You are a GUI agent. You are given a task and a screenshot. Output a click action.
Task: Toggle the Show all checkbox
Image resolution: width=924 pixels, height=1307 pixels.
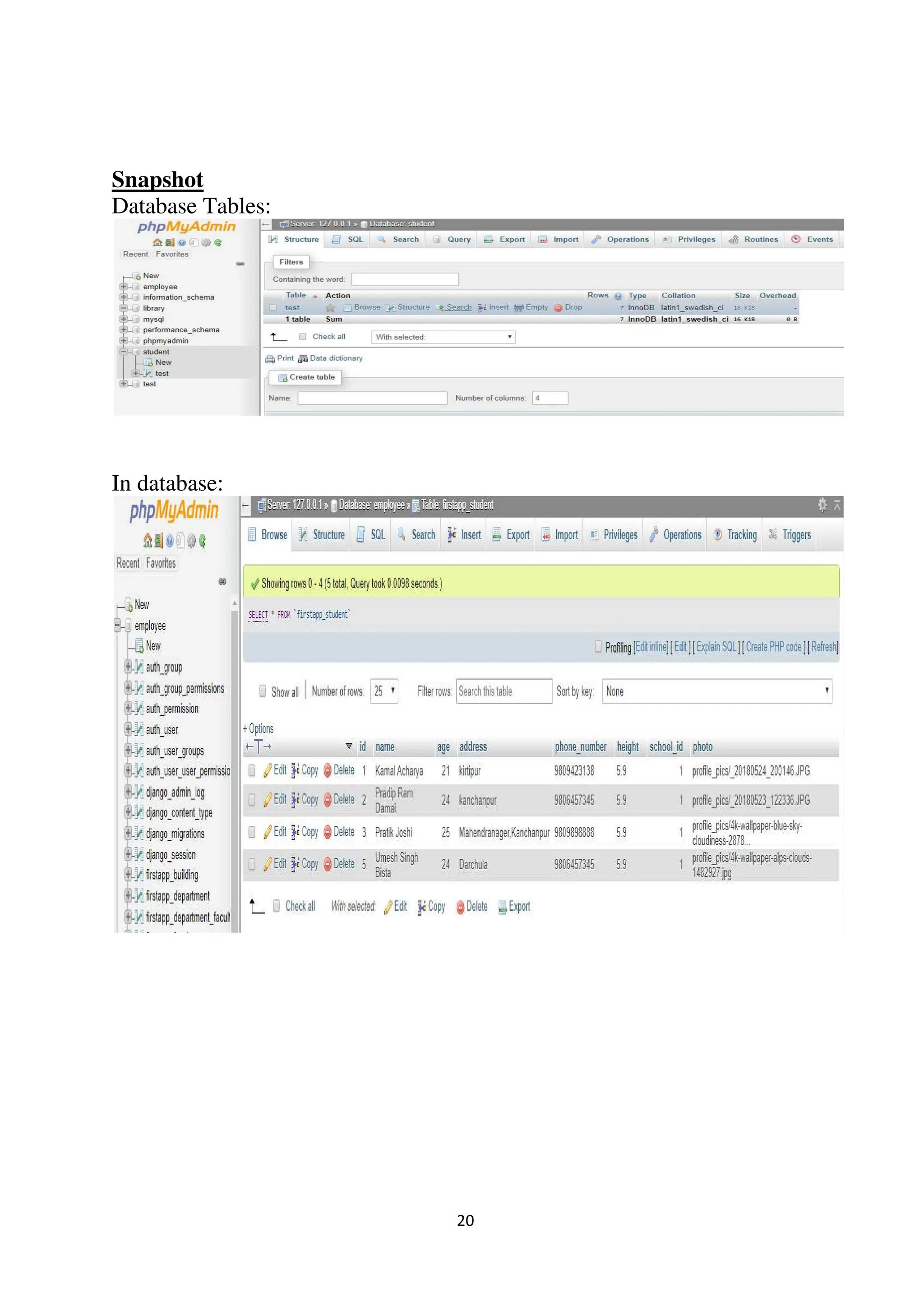tap(263, 691)
